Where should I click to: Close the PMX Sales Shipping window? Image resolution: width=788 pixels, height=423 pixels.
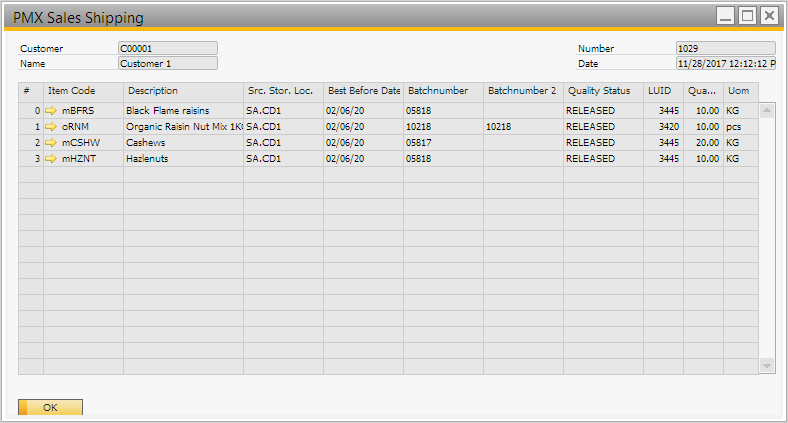(x=769, y=16)
